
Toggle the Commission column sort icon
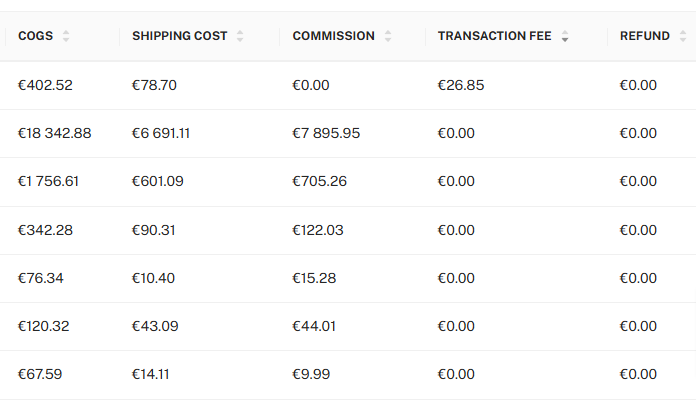tap(388, 36)
